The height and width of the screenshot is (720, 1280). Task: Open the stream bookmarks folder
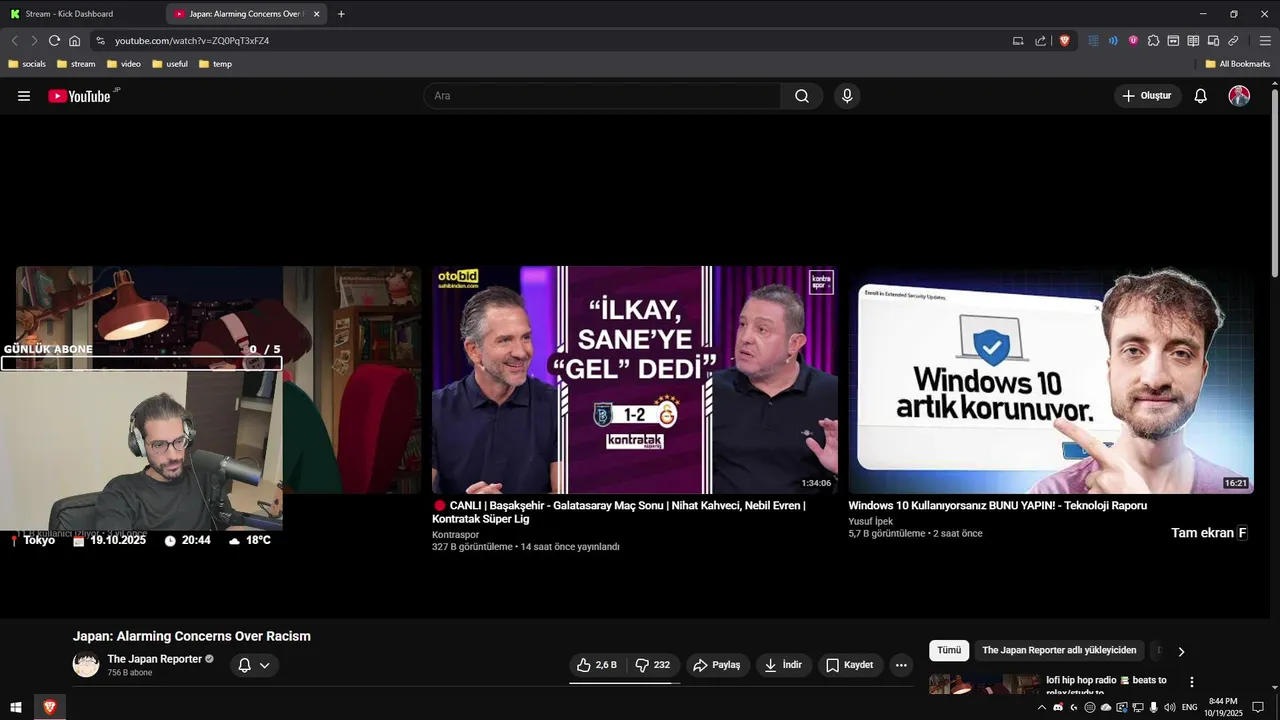(x=77, y=64)
